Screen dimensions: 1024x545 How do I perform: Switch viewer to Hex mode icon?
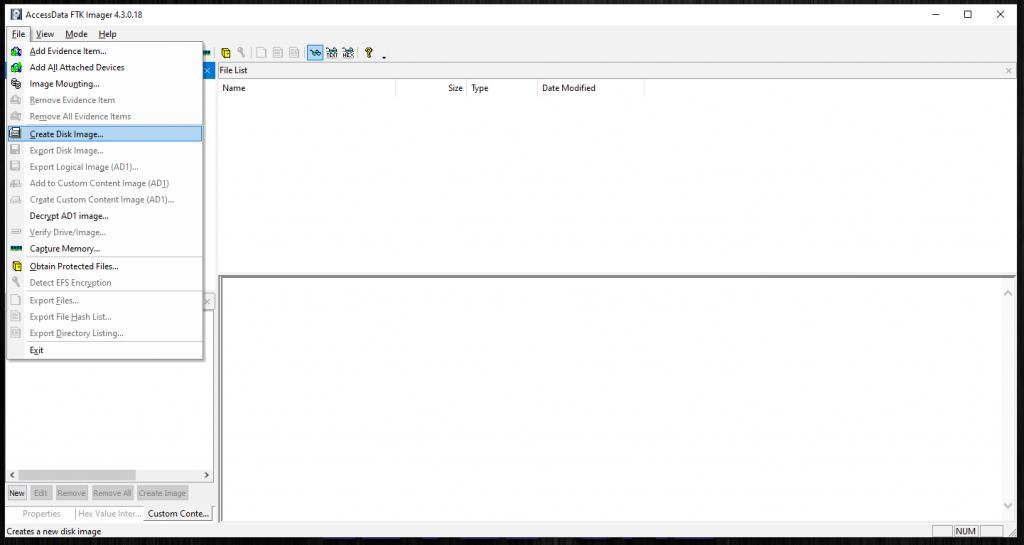point(348,53)
